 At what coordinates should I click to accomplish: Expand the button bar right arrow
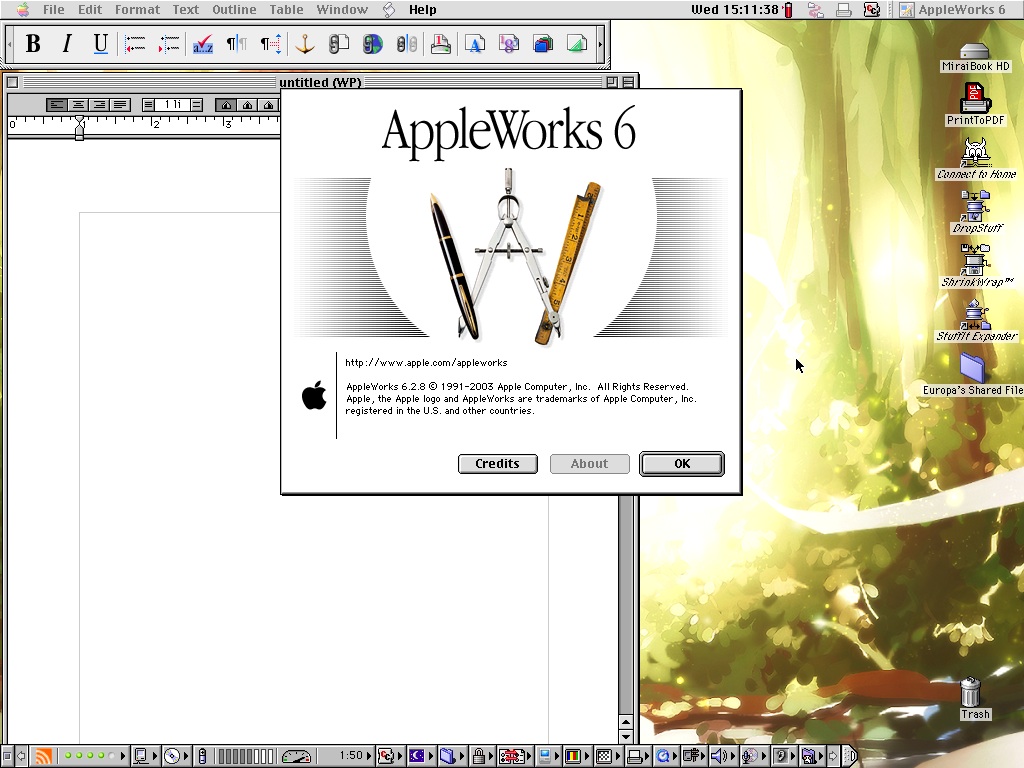pyautogui.click(x=600, y=44)
